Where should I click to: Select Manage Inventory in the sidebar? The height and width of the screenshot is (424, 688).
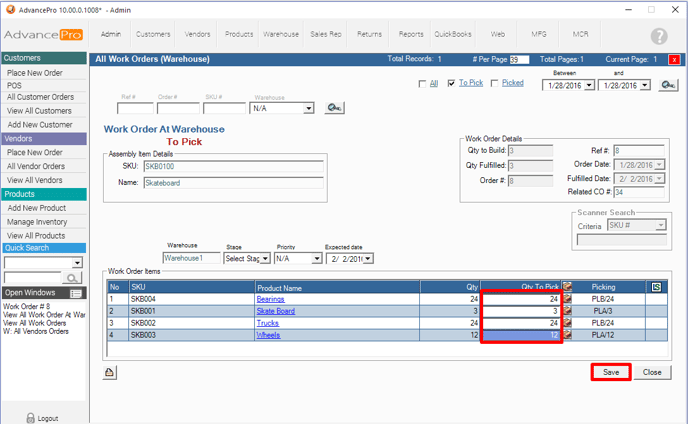pos(37,220)
